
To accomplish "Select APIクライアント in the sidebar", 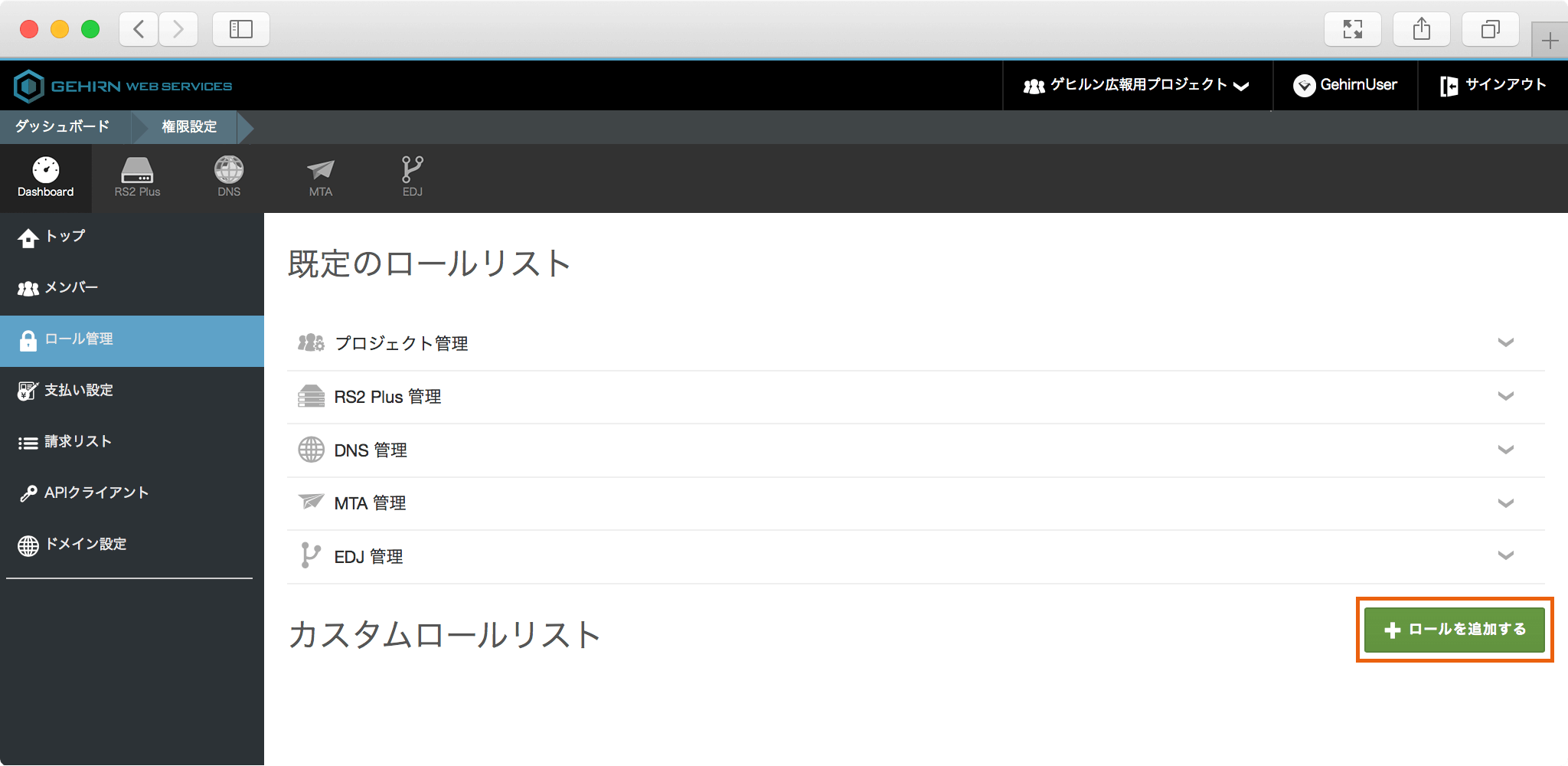I will [x=96, y=493].
